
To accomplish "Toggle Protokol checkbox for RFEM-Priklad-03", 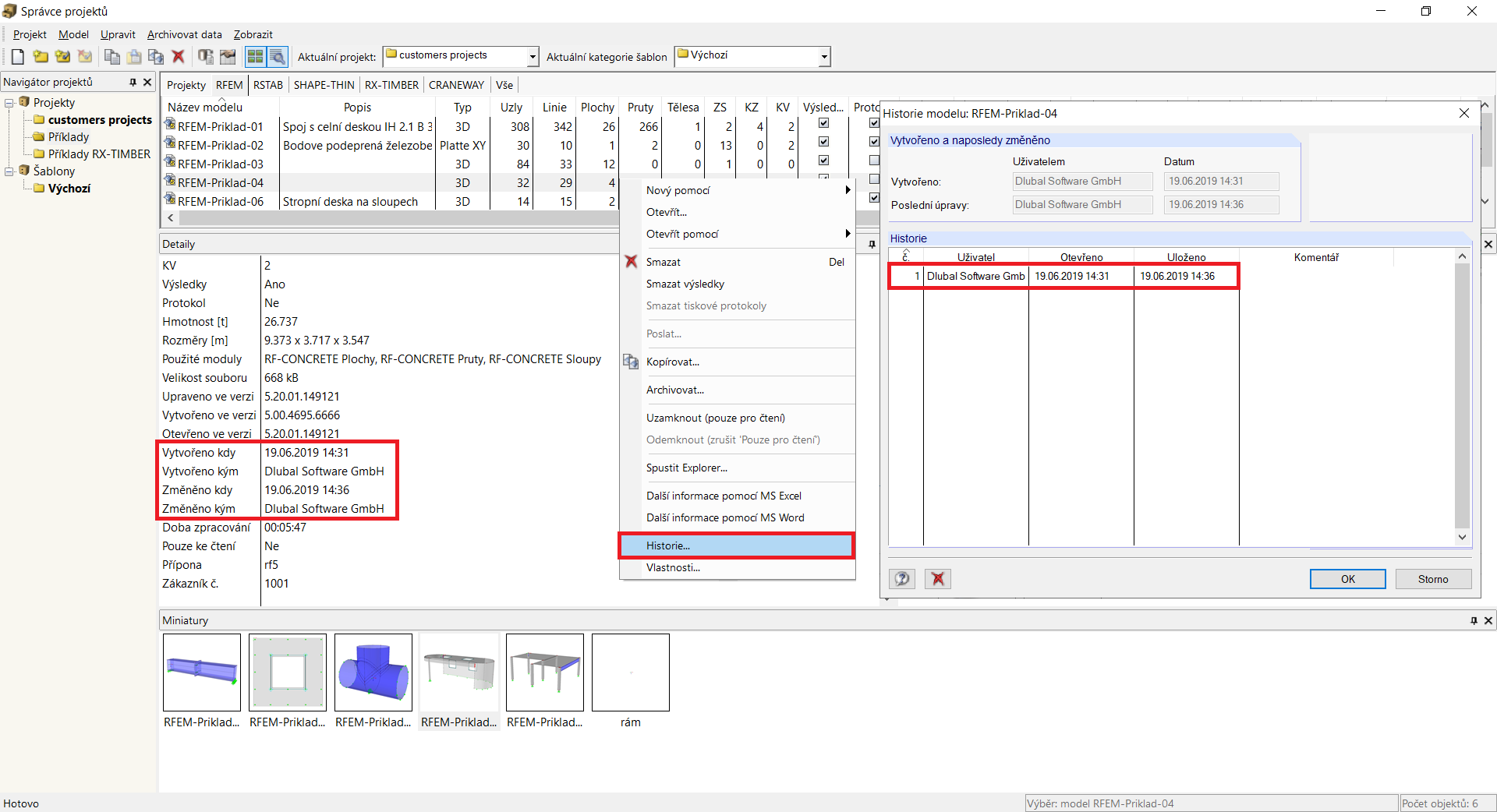I will (874, 161).
